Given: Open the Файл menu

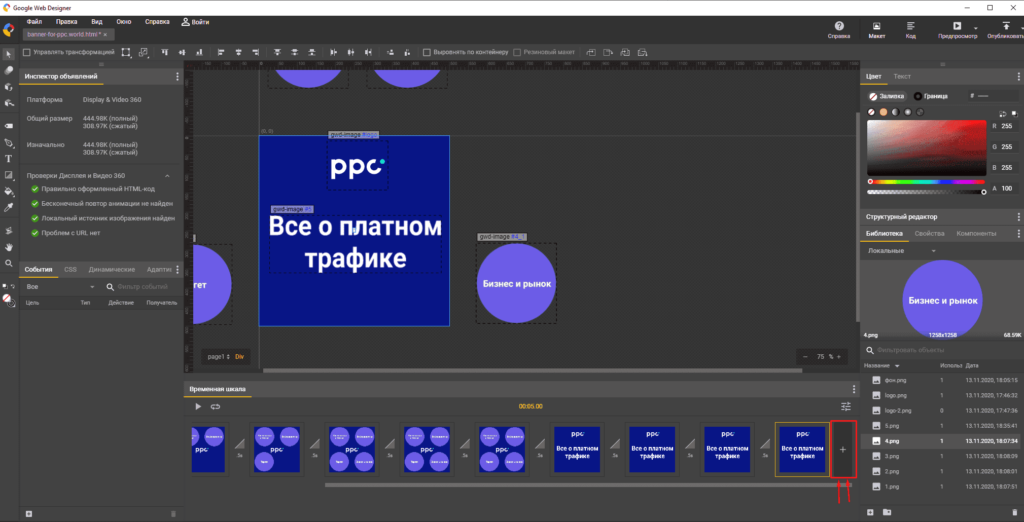Looking at the screenshot, I should pos(35,20).
